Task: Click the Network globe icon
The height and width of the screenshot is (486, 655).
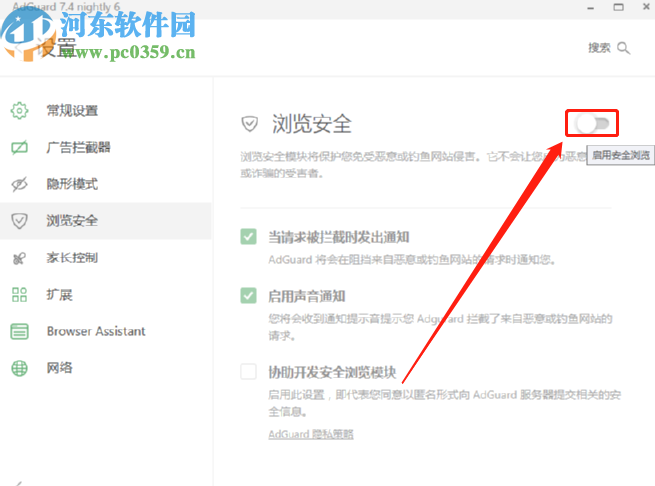Action: 19,368
